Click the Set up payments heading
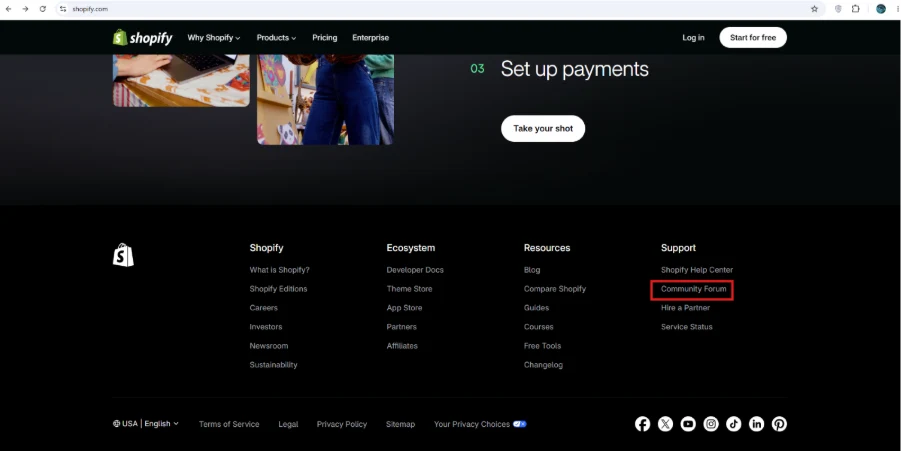901x451 pixels. tap(574, 69)
